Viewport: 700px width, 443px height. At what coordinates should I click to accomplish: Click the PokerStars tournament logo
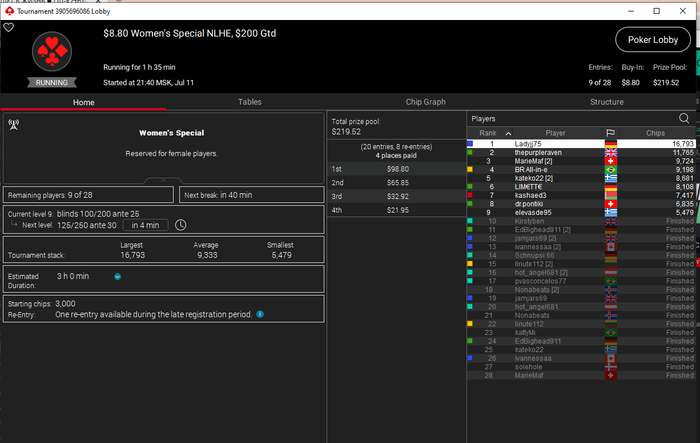pyautogui.click(x=52, y=51)
